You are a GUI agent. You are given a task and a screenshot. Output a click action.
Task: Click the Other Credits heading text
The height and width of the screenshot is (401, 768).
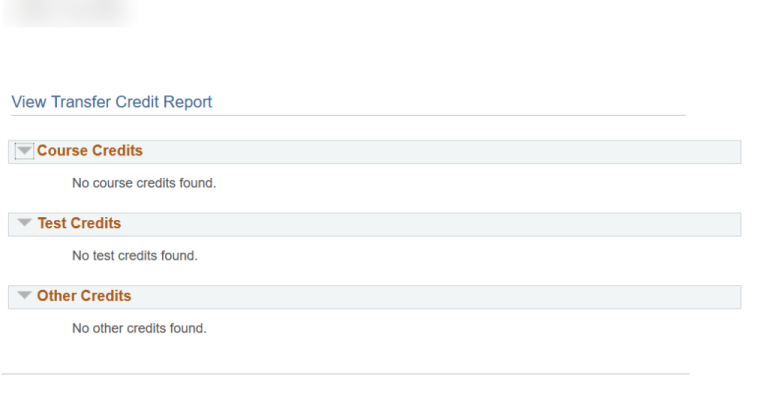(84, 296)
